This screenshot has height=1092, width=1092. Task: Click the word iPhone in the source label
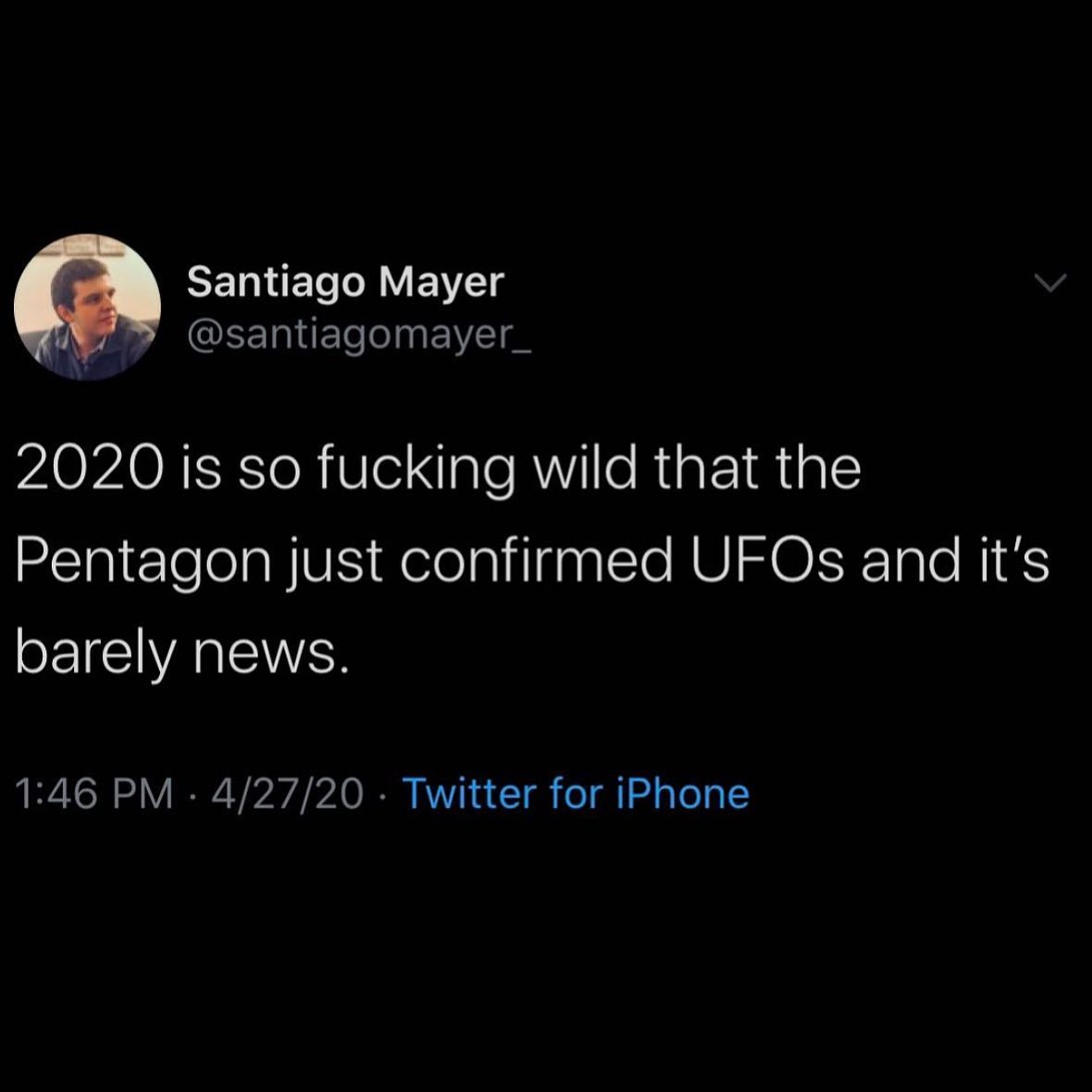click(682, 794)
